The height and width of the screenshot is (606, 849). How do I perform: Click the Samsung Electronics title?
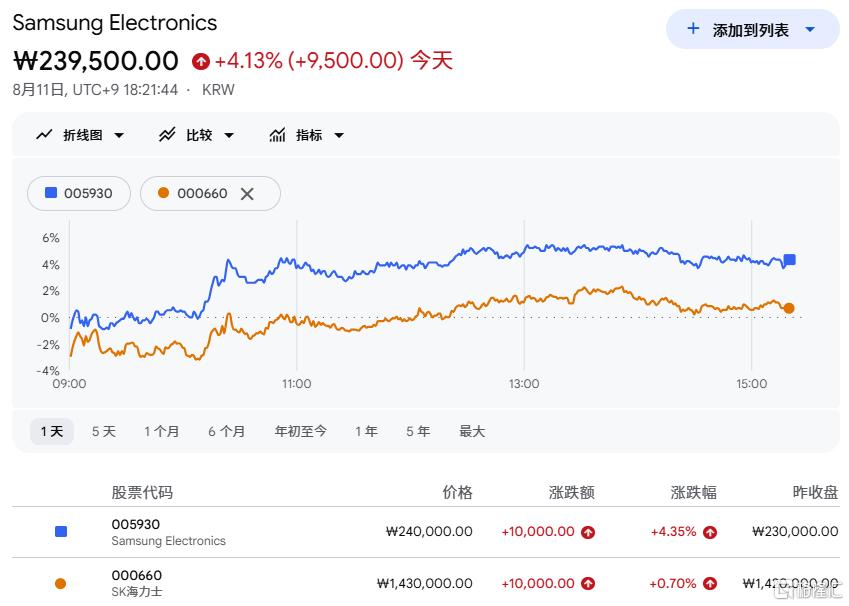115,23
